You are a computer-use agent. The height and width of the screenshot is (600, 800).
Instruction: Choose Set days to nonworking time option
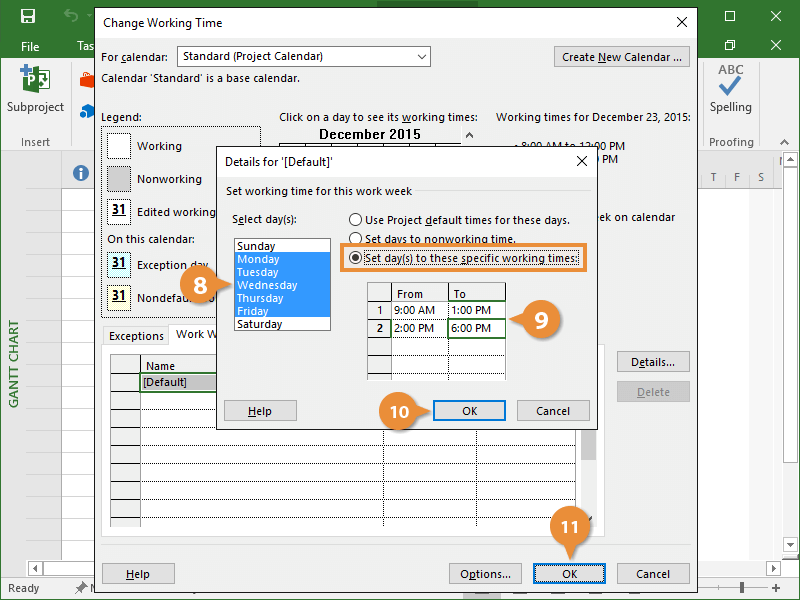[x=354, y=239]
